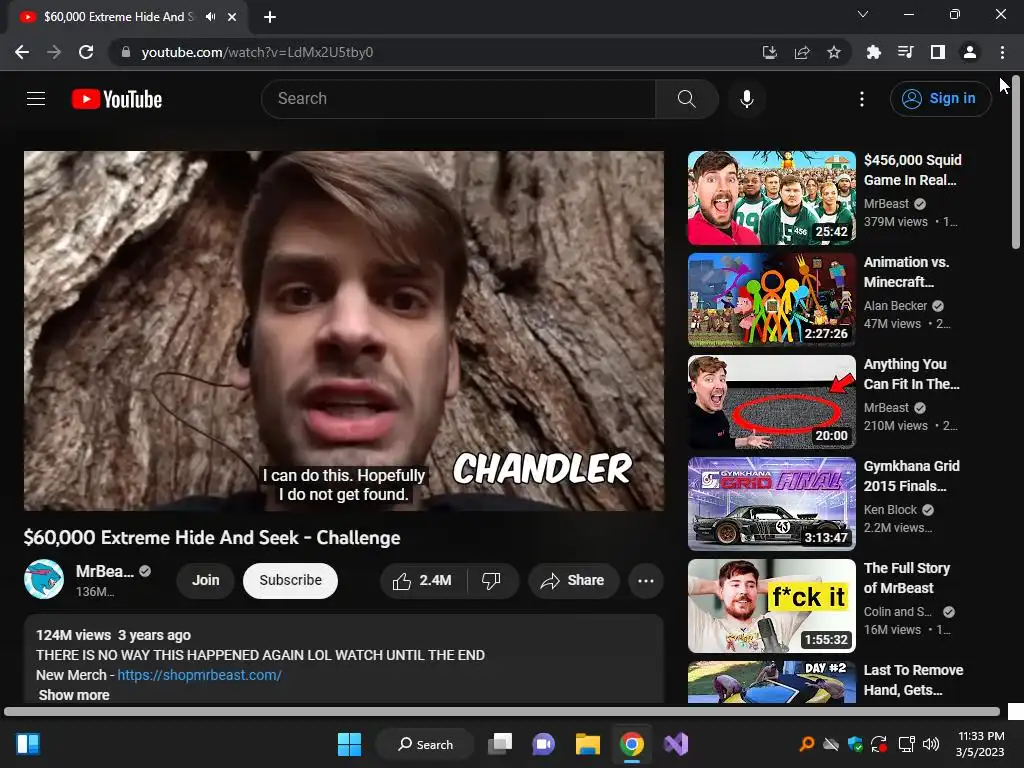1024x768 pixels.
Task: Open the Widgets taskbar icon
Action: pos(28,744)
